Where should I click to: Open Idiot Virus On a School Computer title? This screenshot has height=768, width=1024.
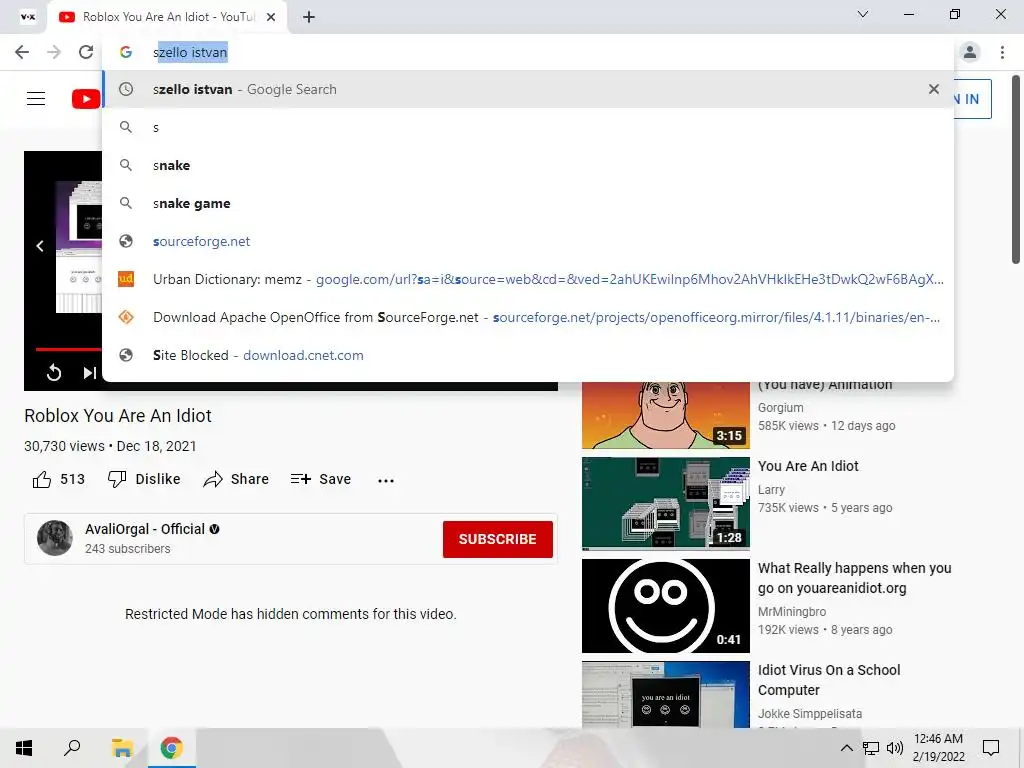pos(829,680)
